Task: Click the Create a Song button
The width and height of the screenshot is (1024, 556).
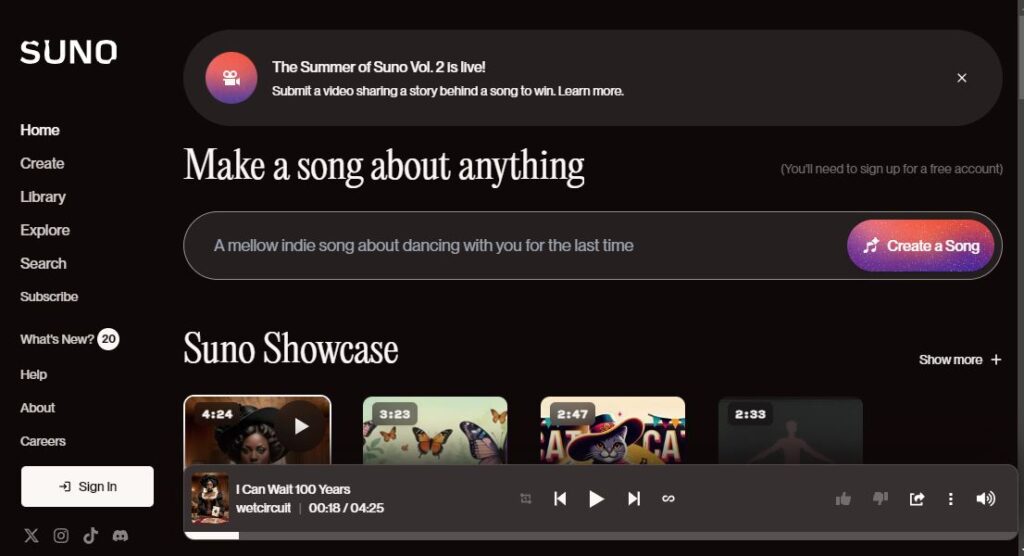Action: coord(920,246)
